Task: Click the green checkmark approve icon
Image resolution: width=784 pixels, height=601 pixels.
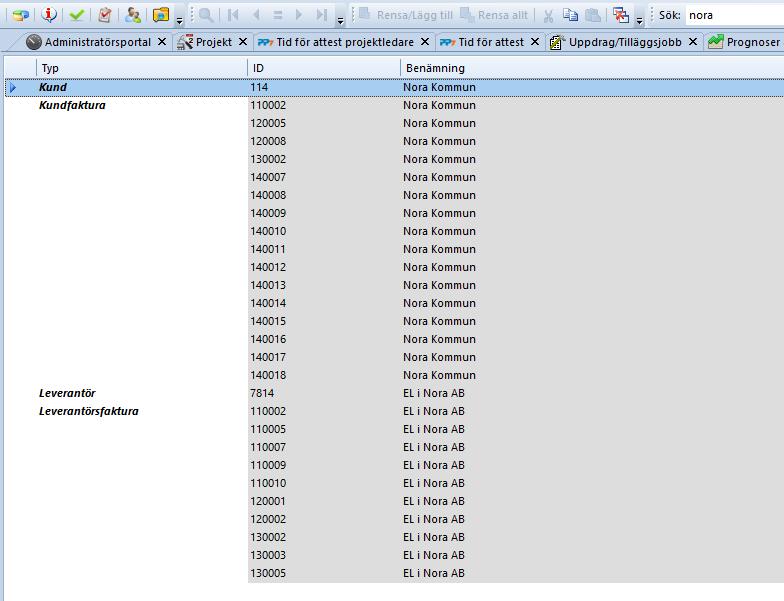Action: [x=76, y=15]
